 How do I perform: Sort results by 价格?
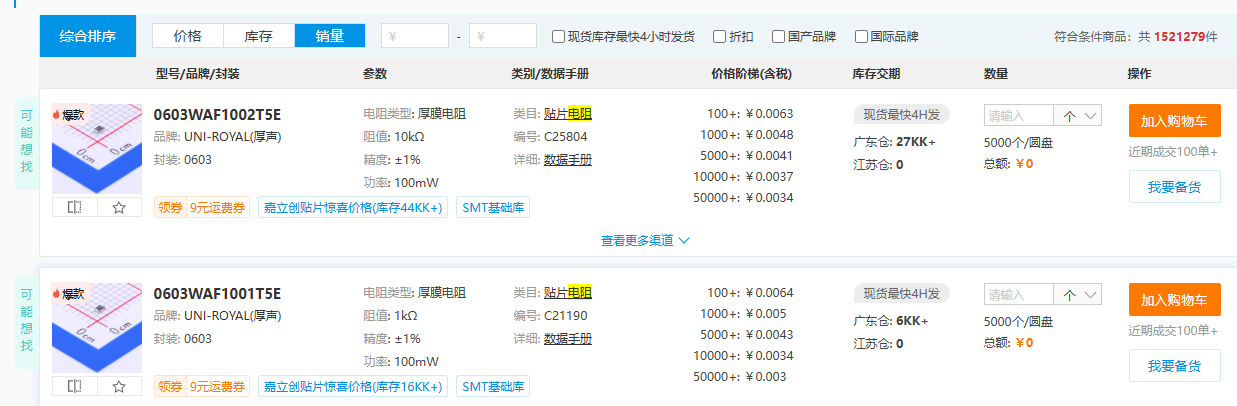(187, 36)
